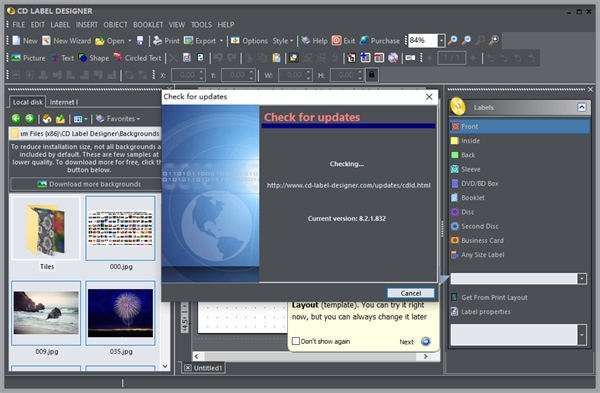Click Get From Print Layout

coord(490,297)
